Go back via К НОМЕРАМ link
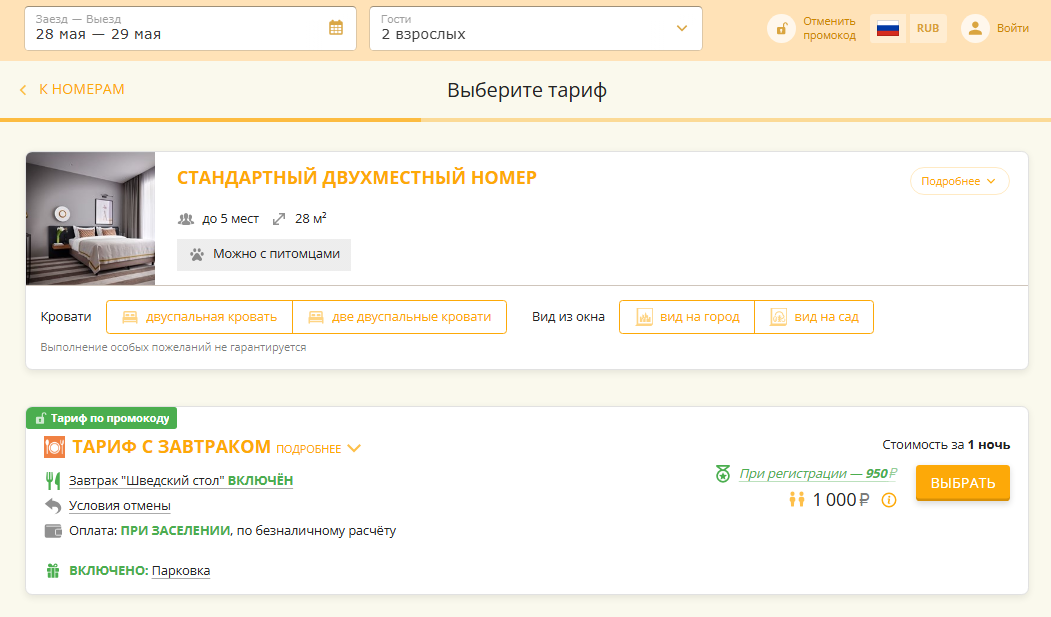 (82, 89)
